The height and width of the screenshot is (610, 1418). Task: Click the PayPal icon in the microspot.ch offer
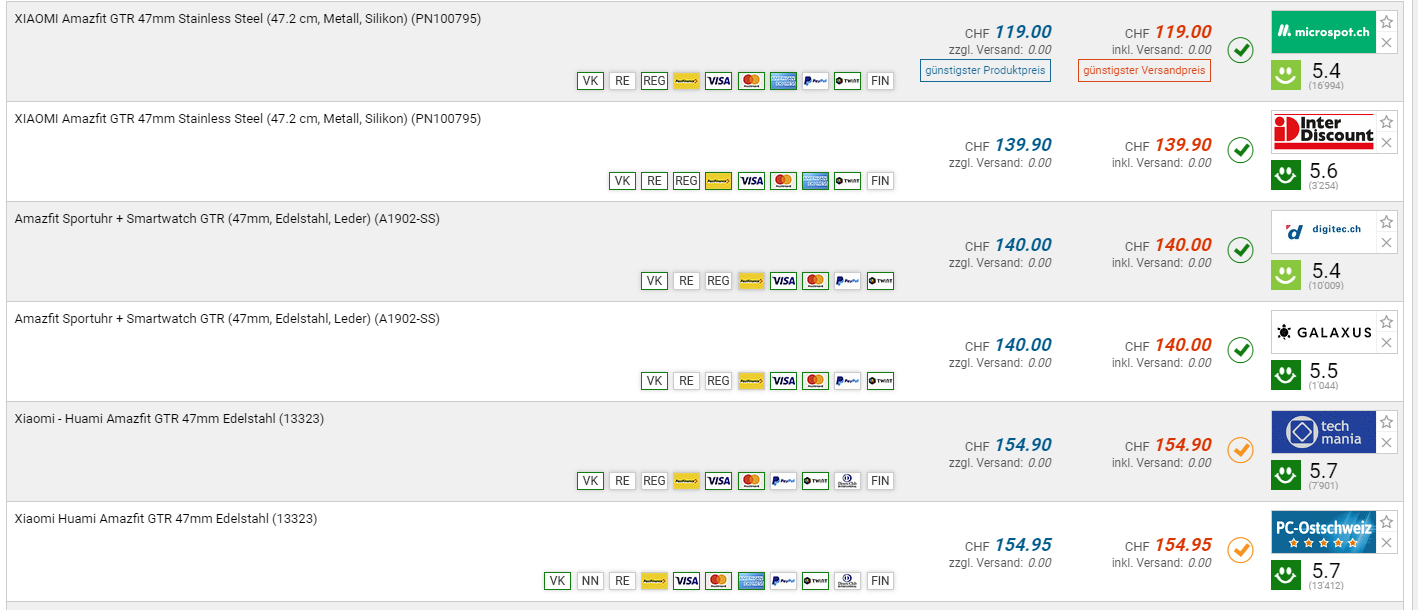tap(815, 81)
